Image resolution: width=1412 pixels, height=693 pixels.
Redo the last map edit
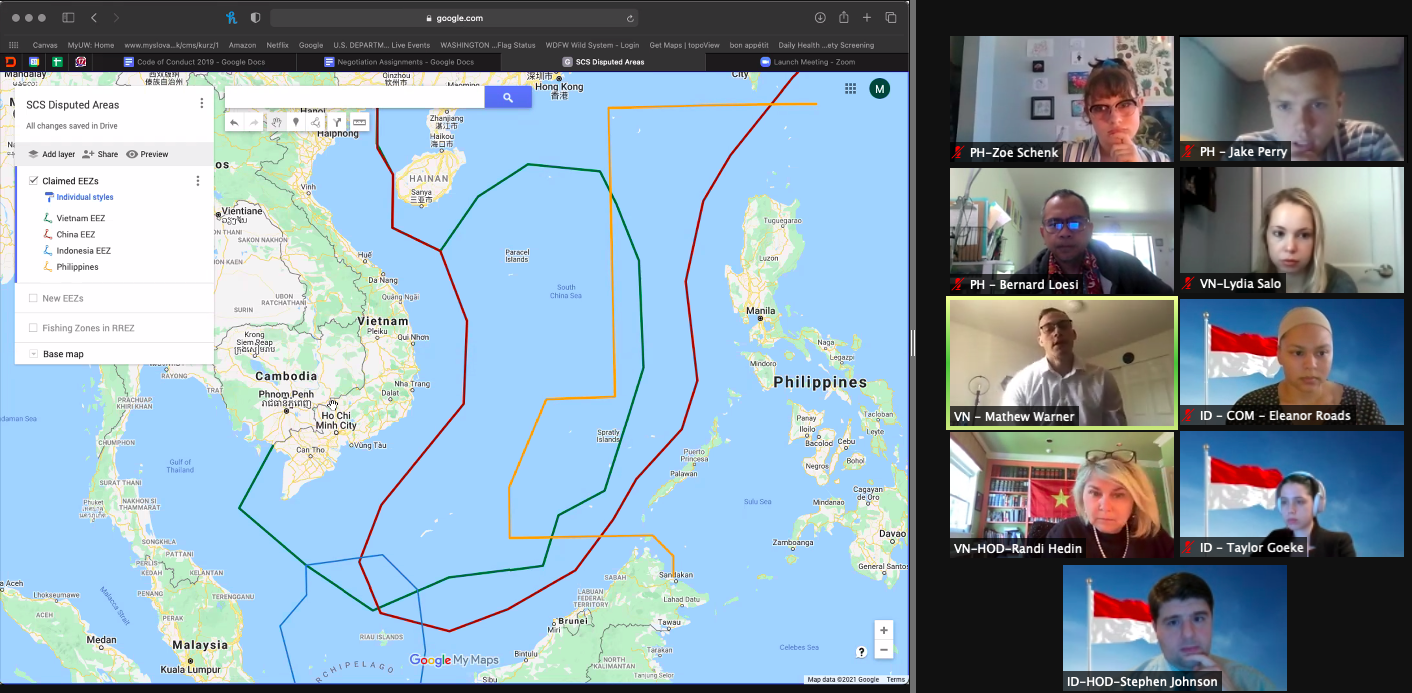click(x=253, y=122)
